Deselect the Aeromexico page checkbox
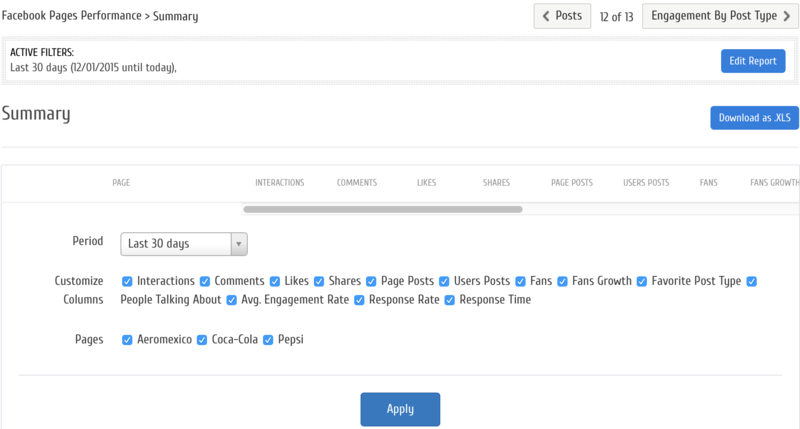This screenshot has height=429, width=800. [x=127, y=340]
